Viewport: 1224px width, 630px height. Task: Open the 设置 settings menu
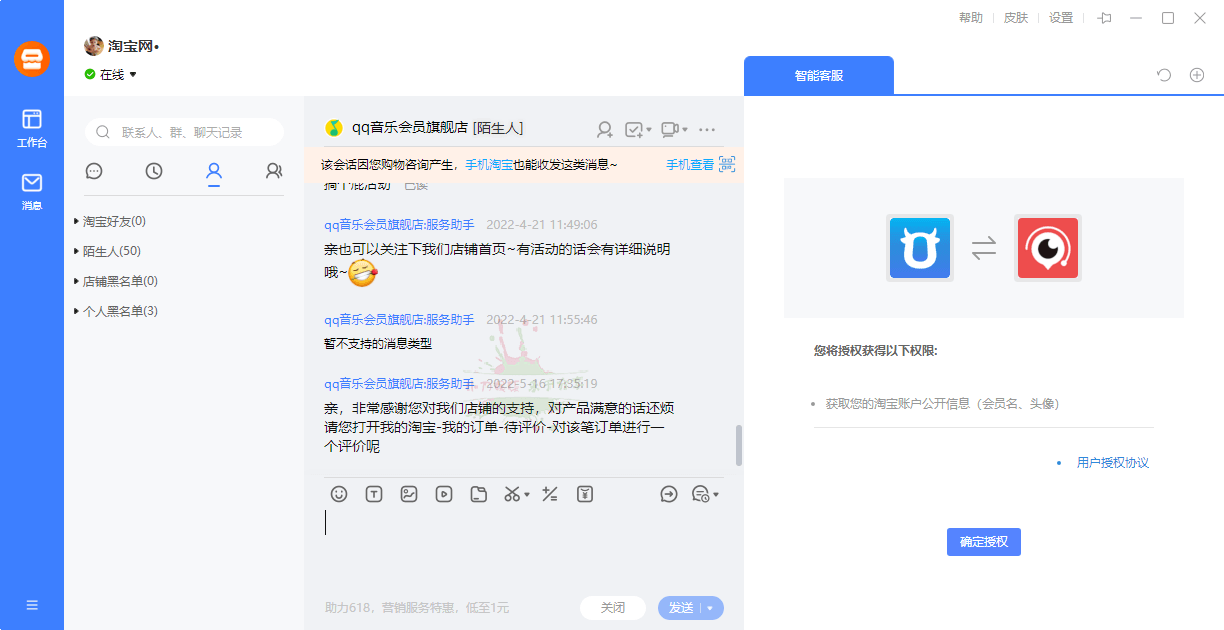(1060, 17)
